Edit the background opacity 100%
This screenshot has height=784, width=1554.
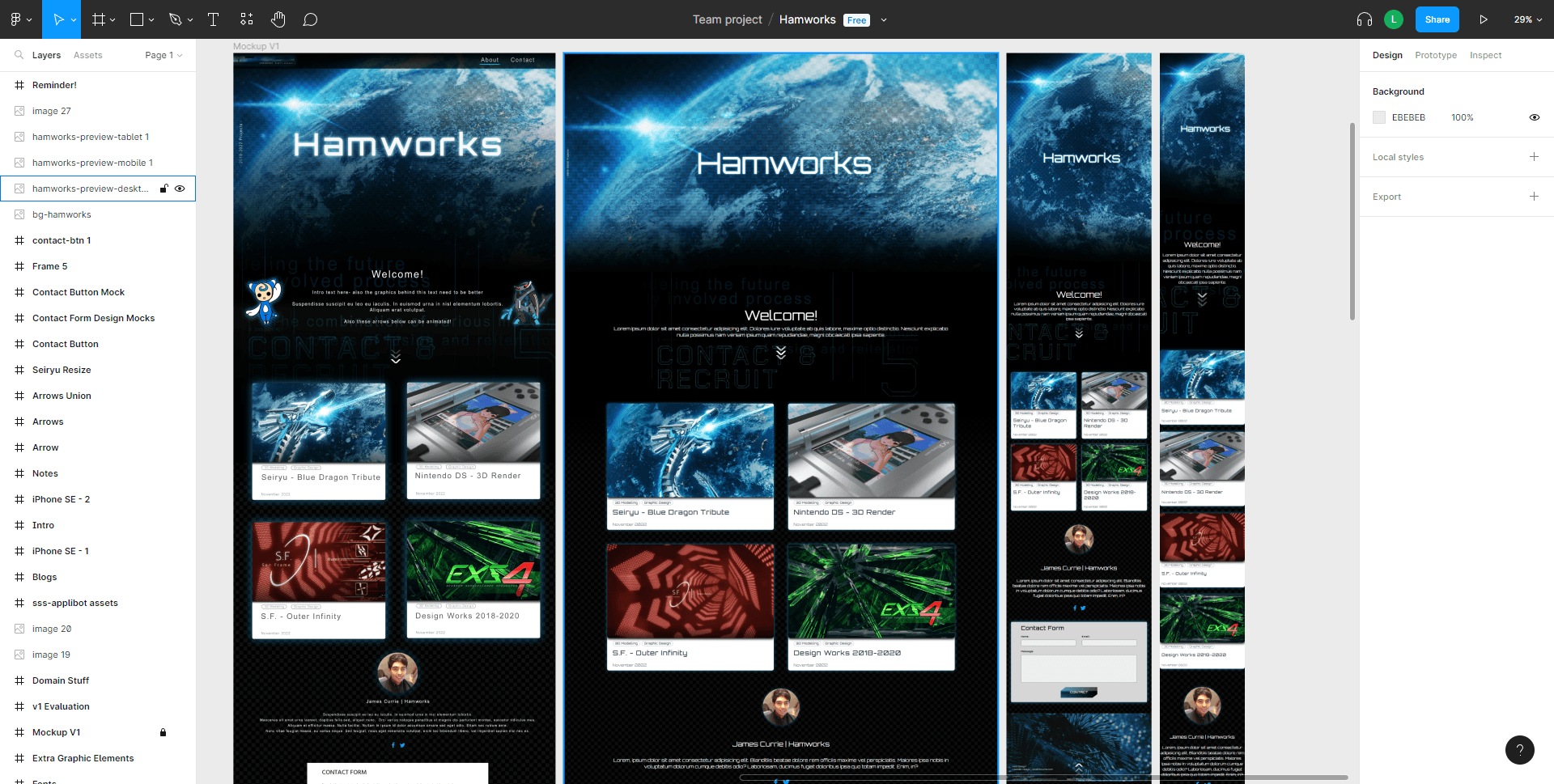tap(1462, 117)
